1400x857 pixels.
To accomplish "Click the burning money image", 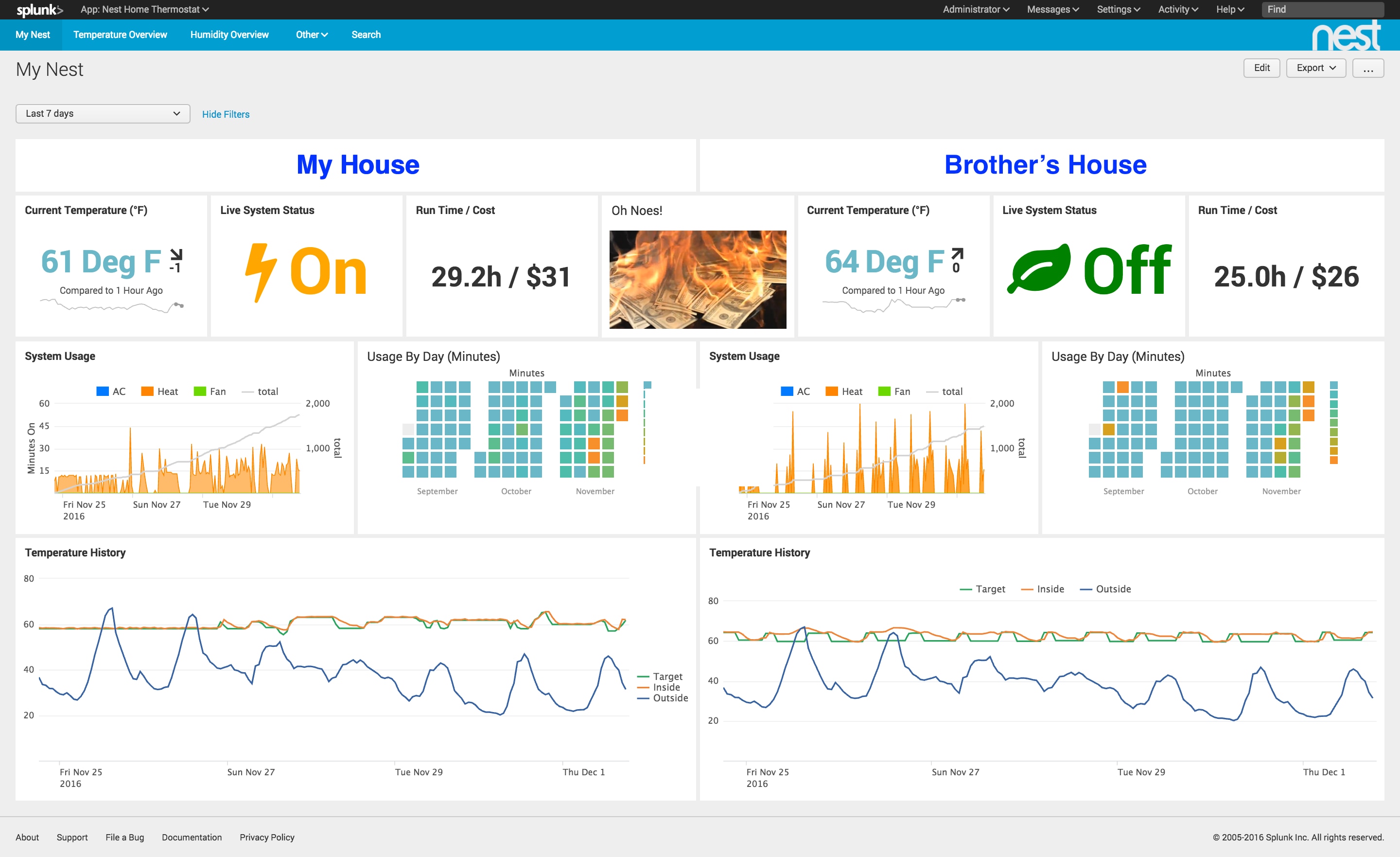I will [x=697, y=279].
